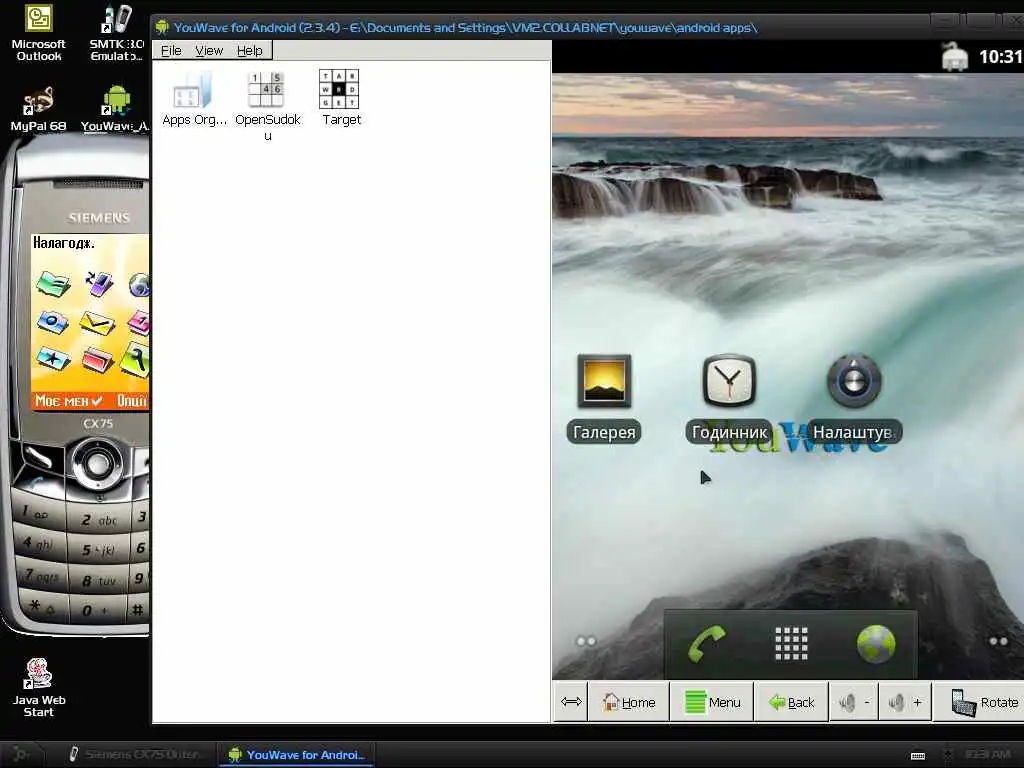Click the 5 jkl key on Siemens keypad
The height and width of the screenshot is (768, 1024).
tap(99, 551)
